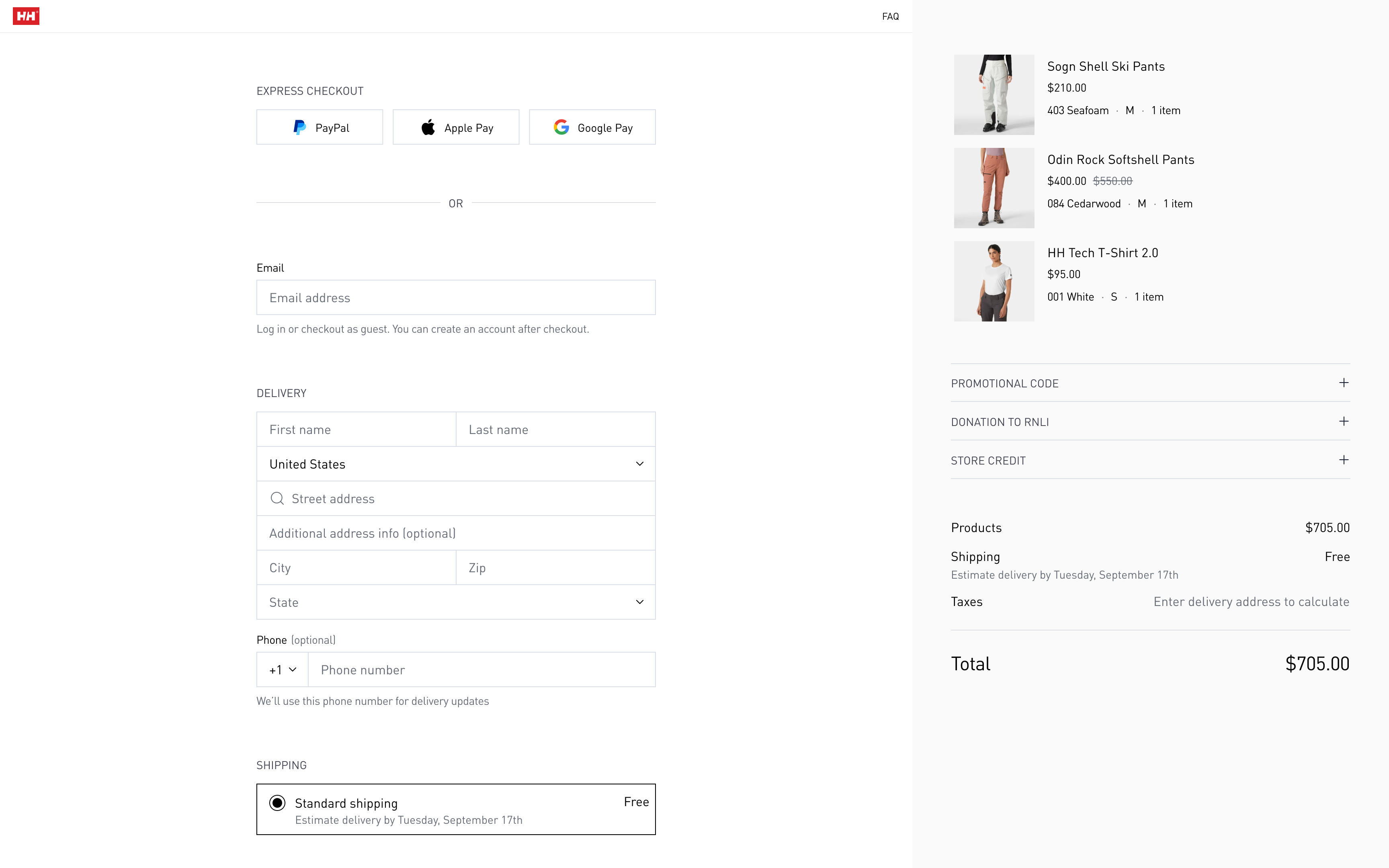
Task: Click the street address search icon
Action: (277, 498)
